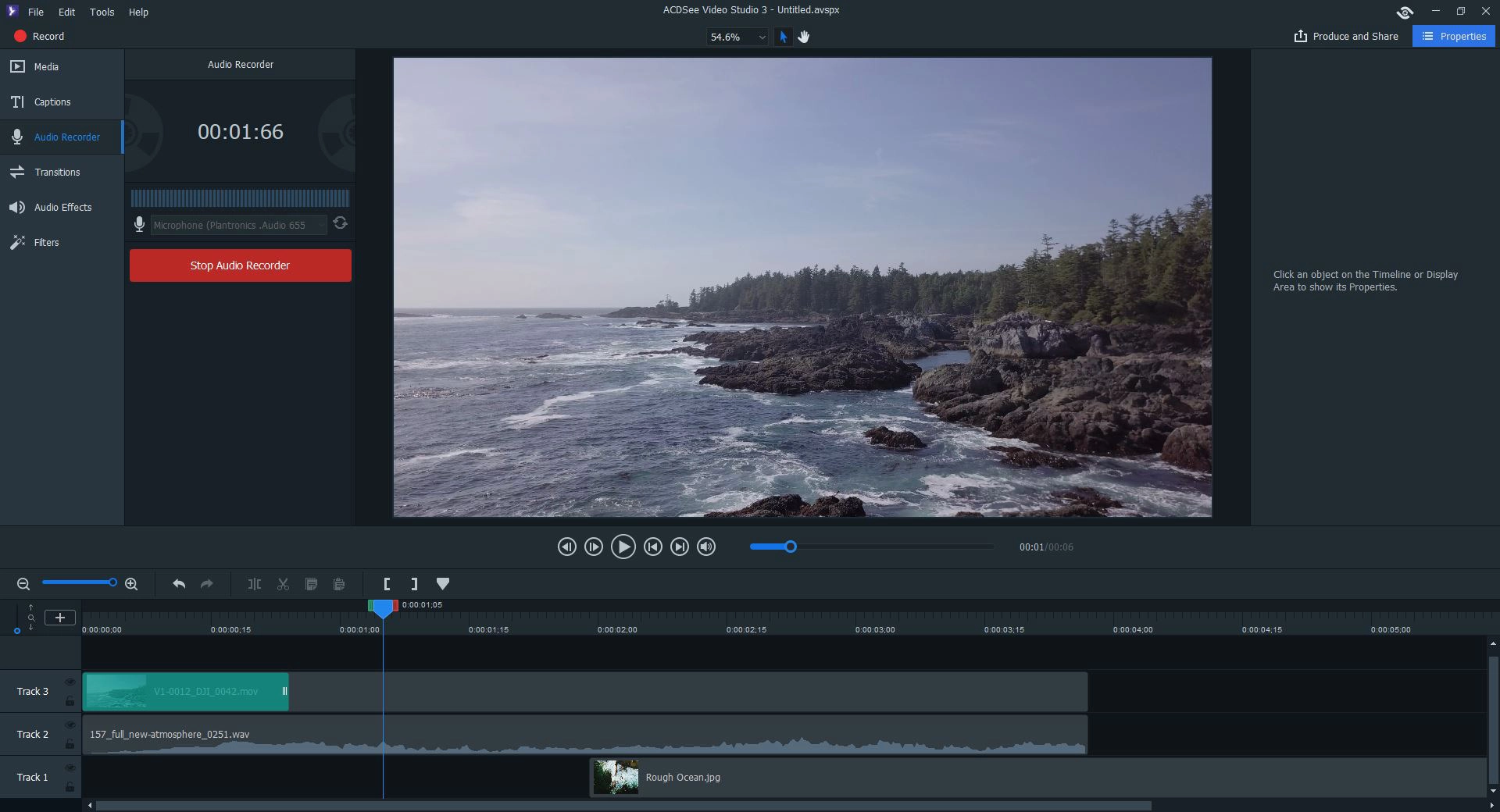Mute preview with the volume icon
Viewport: 1500px width, 812px height.
(x=706, y=547)
